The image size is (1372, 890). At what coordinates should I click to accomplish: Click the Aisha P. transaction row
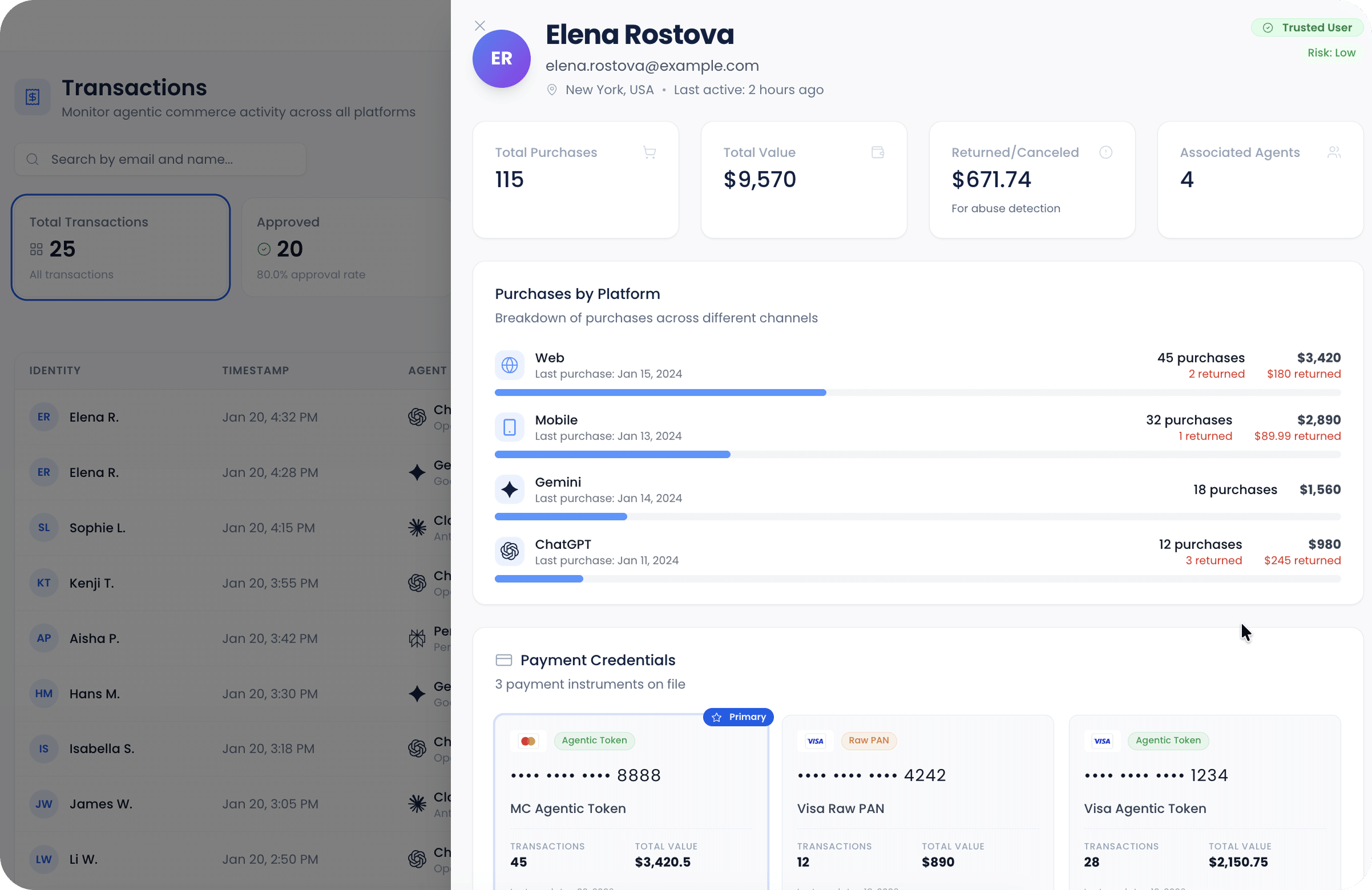tap(233, 638)
